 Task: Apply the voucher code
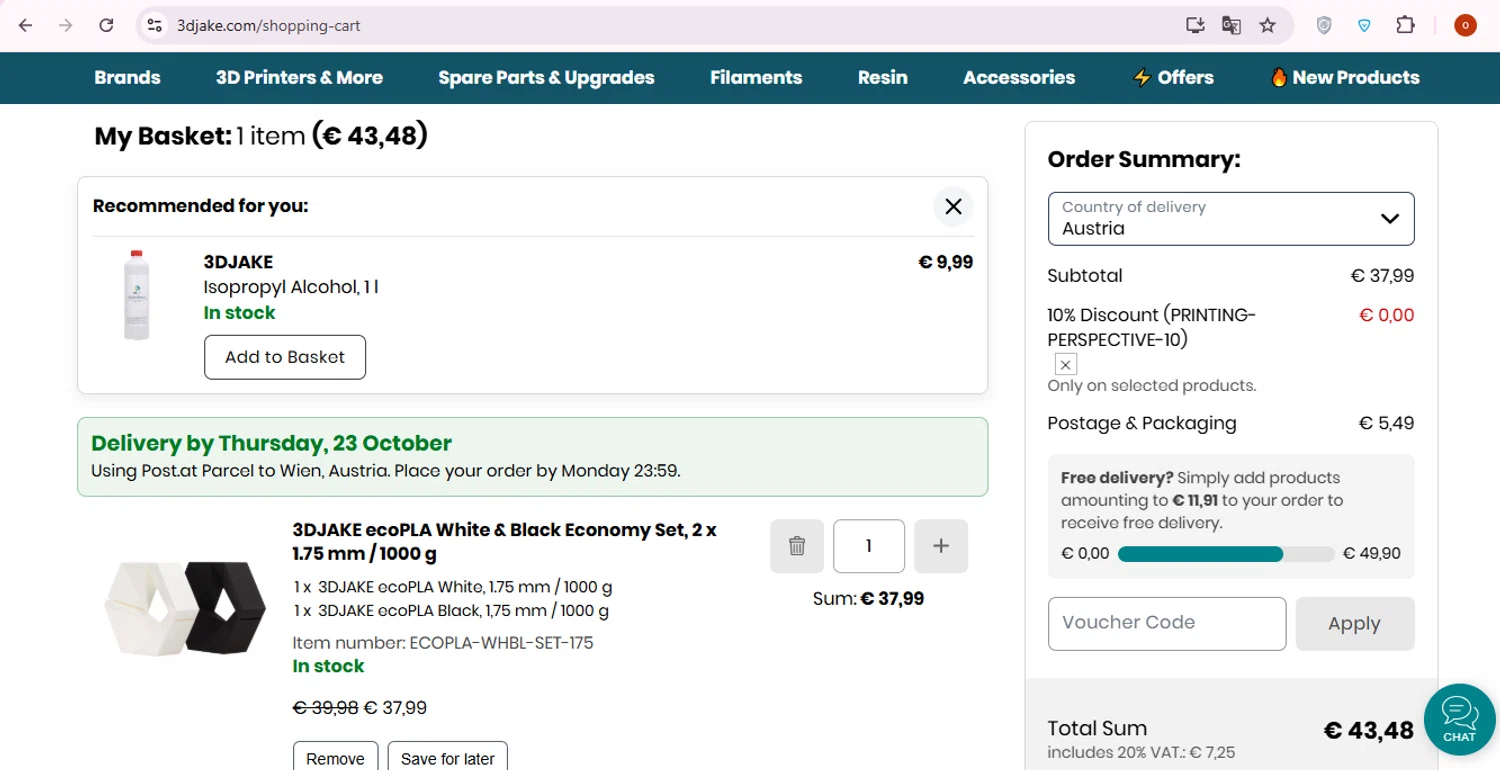(1355, 624)
